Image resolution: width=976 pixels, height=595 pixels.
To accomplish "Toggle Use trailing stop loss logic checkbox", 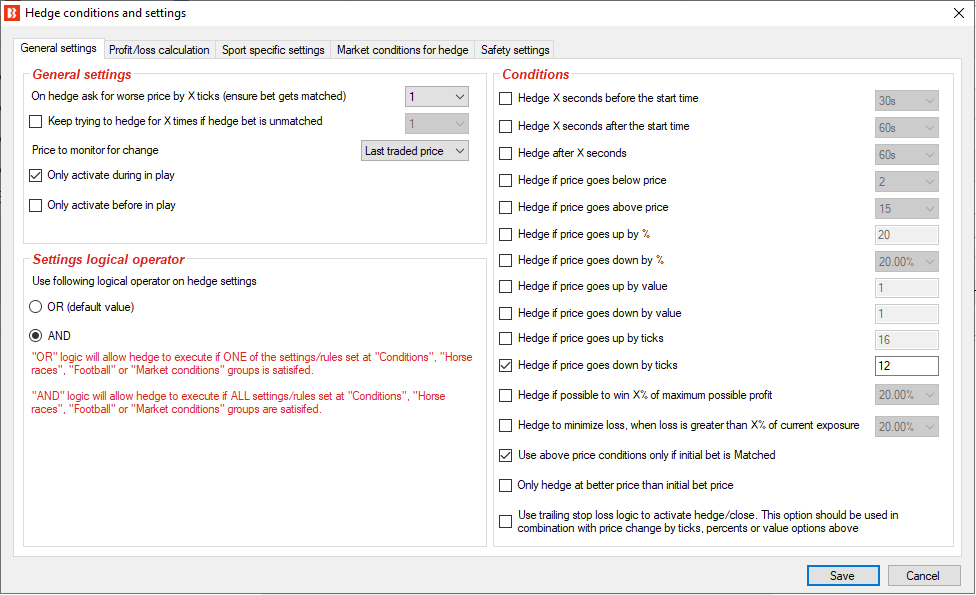I will click(x=505, y=522).
